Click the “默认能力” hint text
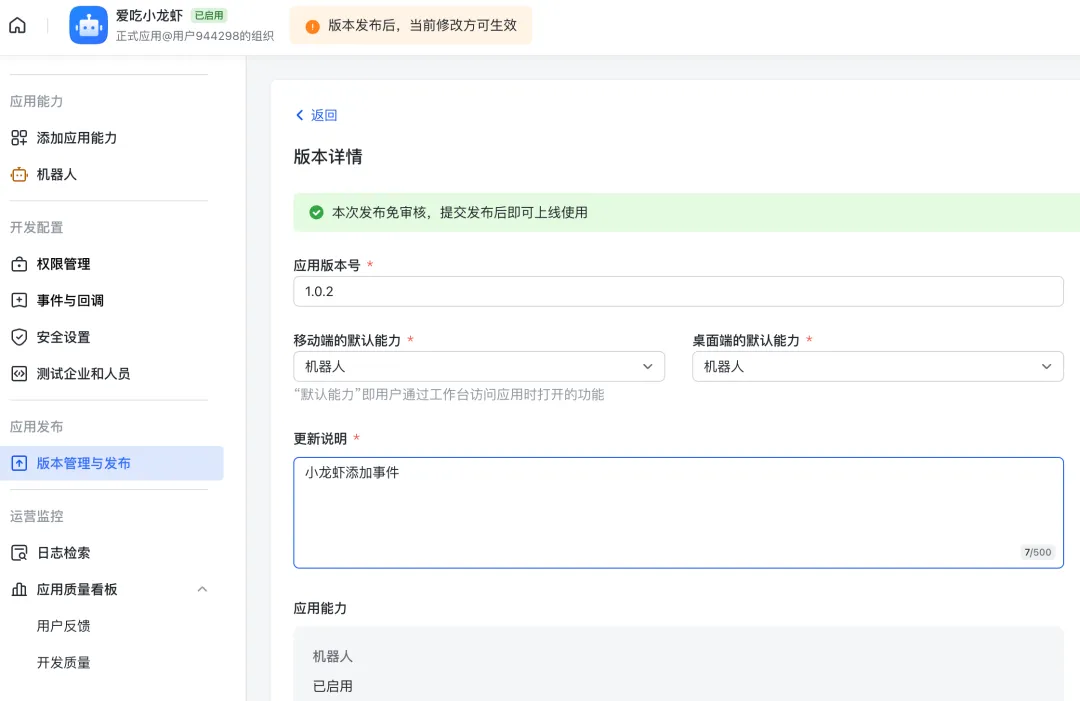 click(x=449, y=394)
